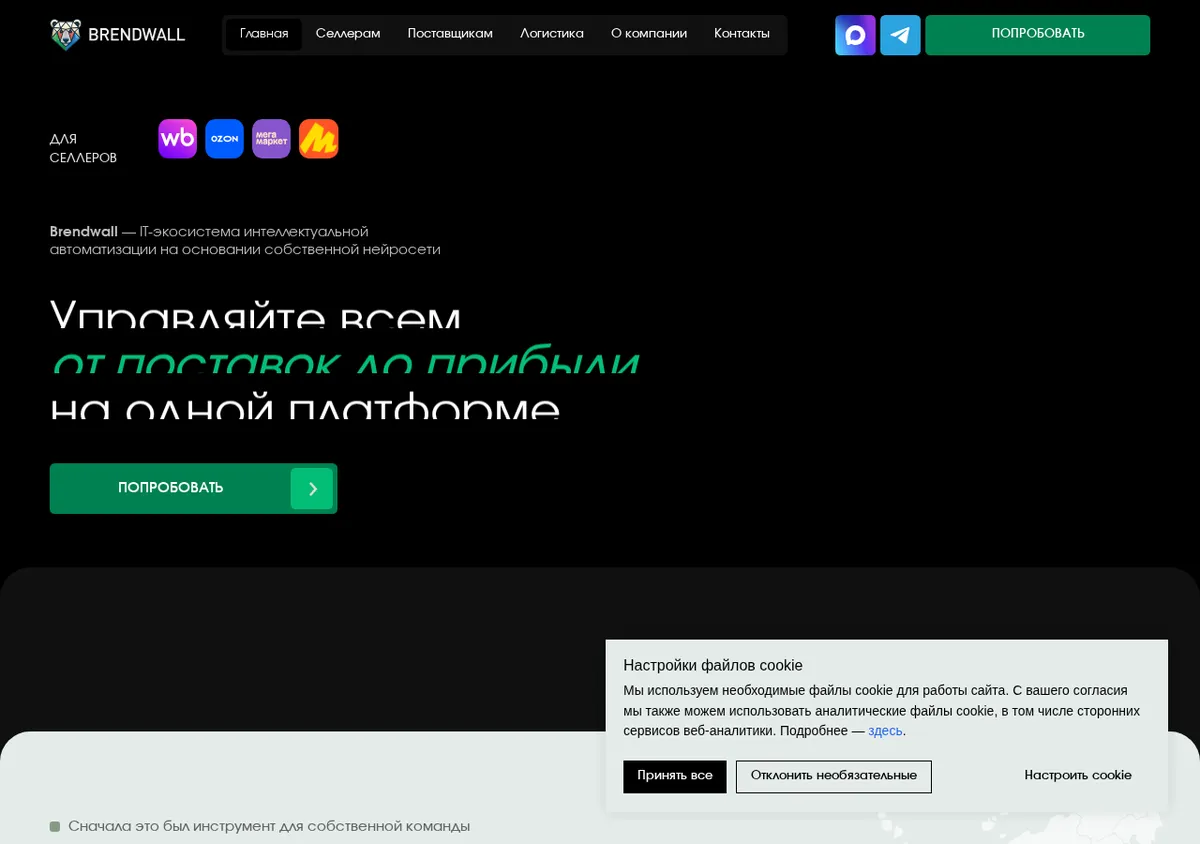Go to the Главная nav tab
The width and height of the screenshot is (1200, 844).
(x=264, y=34)
